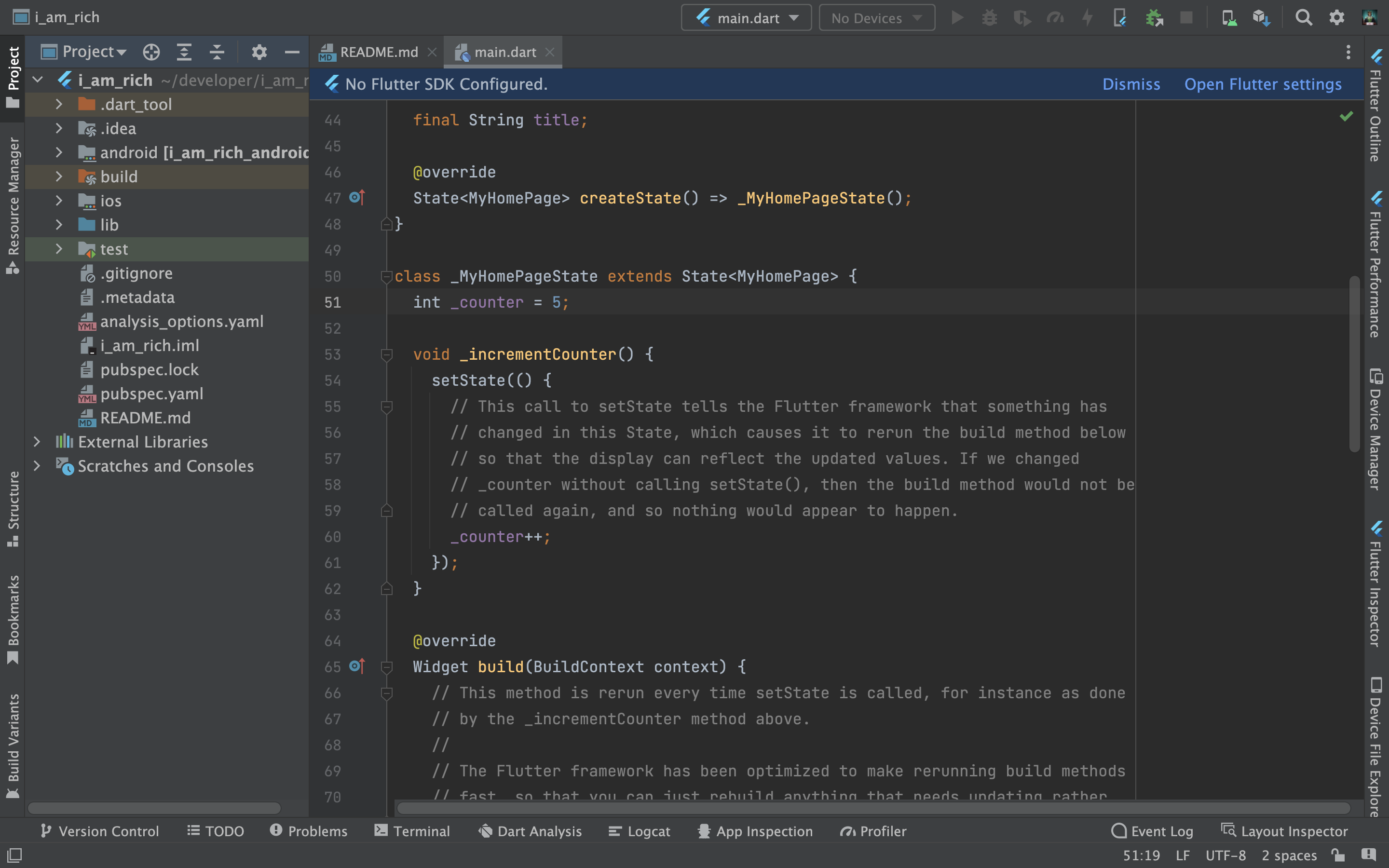Switch to the README.md editor tab
Viewport: 1389px width, 868px height.
point(378,52)
